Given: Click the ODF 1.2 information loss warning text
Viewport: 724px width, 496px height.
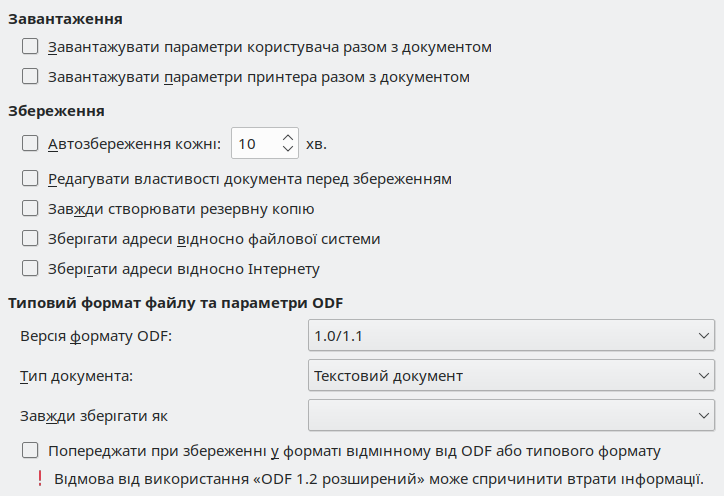Looking at the screenshot, I should [379, 478].
